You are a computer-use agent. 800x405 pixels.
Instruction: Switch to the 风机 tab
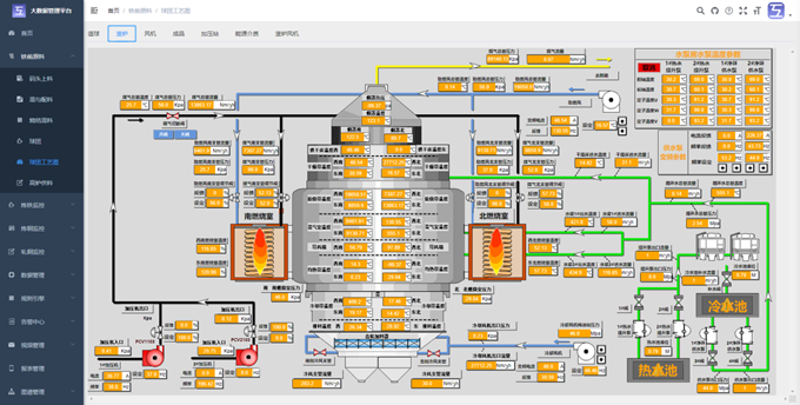pos(150,33)
